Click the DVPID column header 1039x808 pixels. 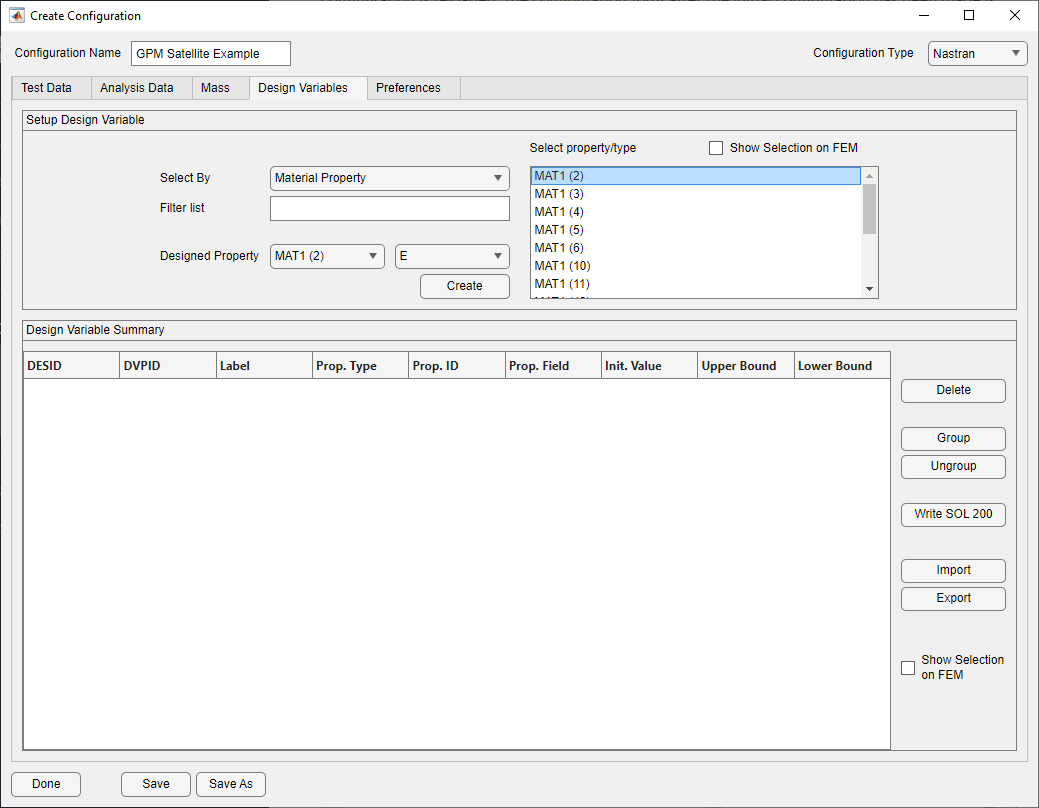click(x=168, y=366)
